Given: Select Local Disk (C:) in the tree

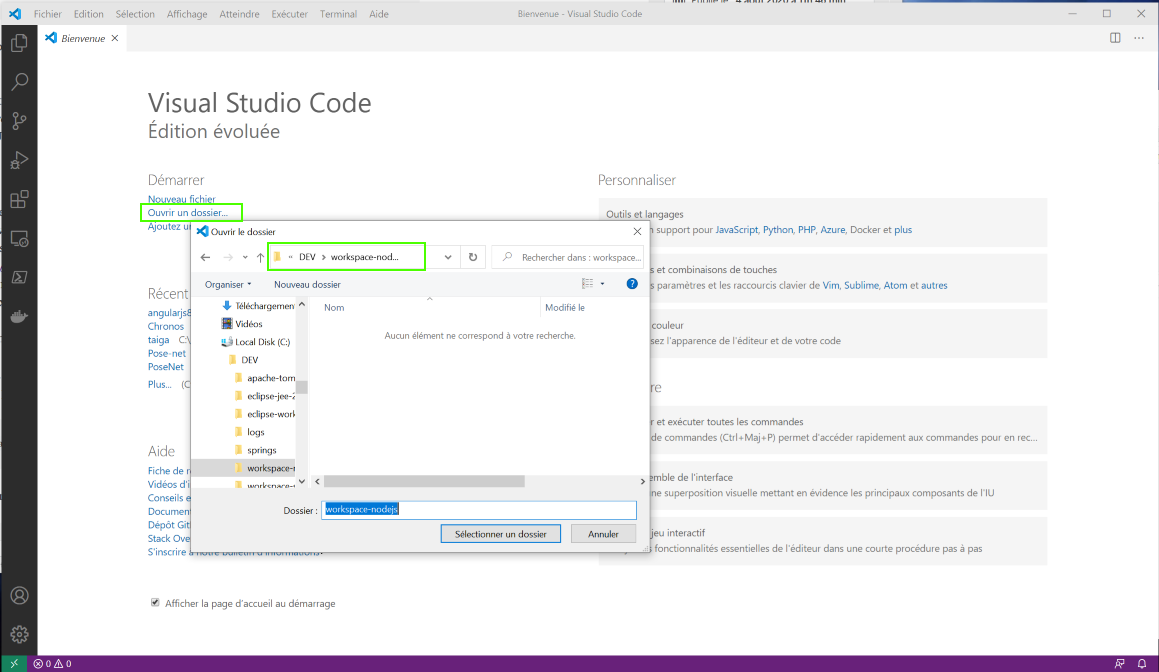Looking at the screenshot, I should (262, 342).
